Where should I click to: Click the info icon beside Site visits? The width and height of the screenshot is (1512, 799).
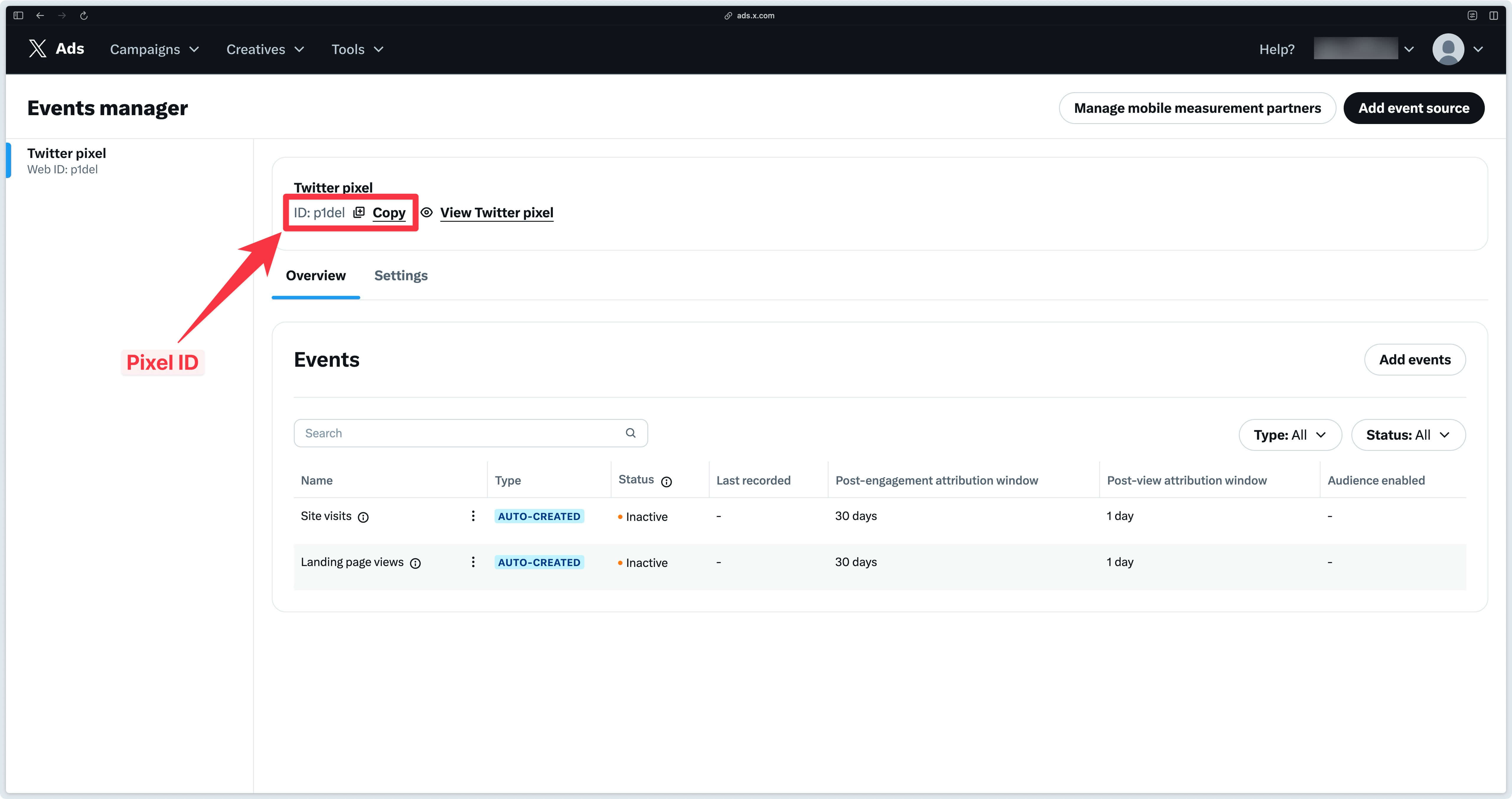click(x=363, y=517)
